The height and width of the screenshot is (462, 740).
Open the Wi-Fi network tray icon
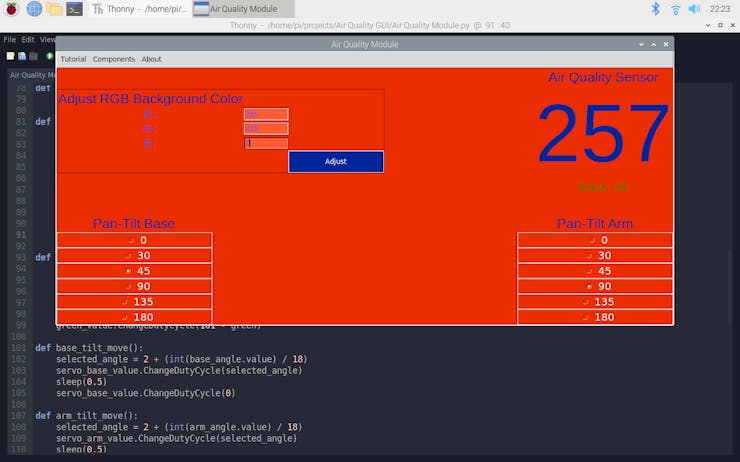675,9
